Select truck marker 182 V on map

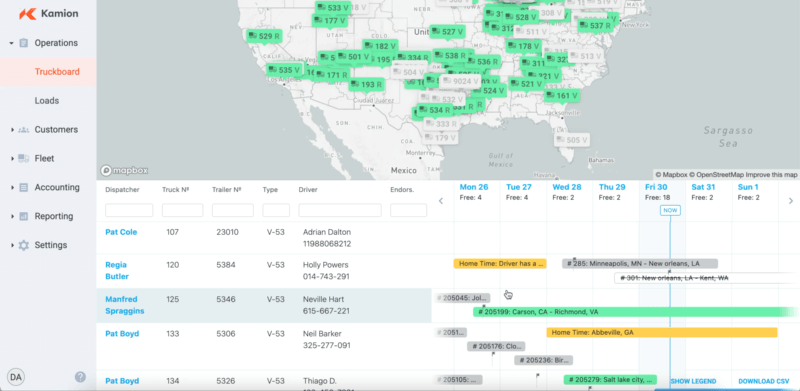click(x=380, y=46)
